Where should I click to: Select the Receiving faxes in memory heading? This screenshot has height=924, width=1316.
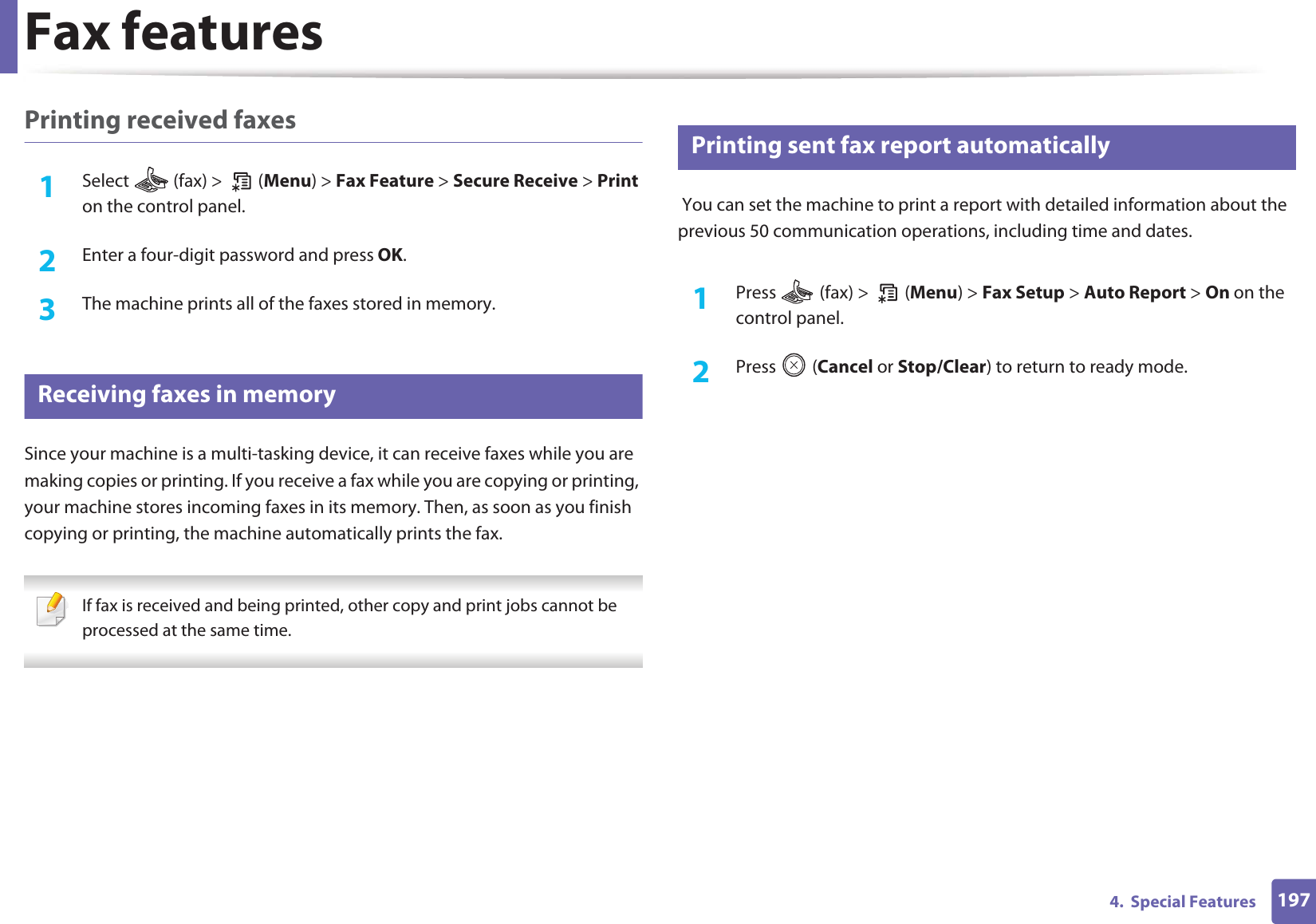[x=187, y=395]
